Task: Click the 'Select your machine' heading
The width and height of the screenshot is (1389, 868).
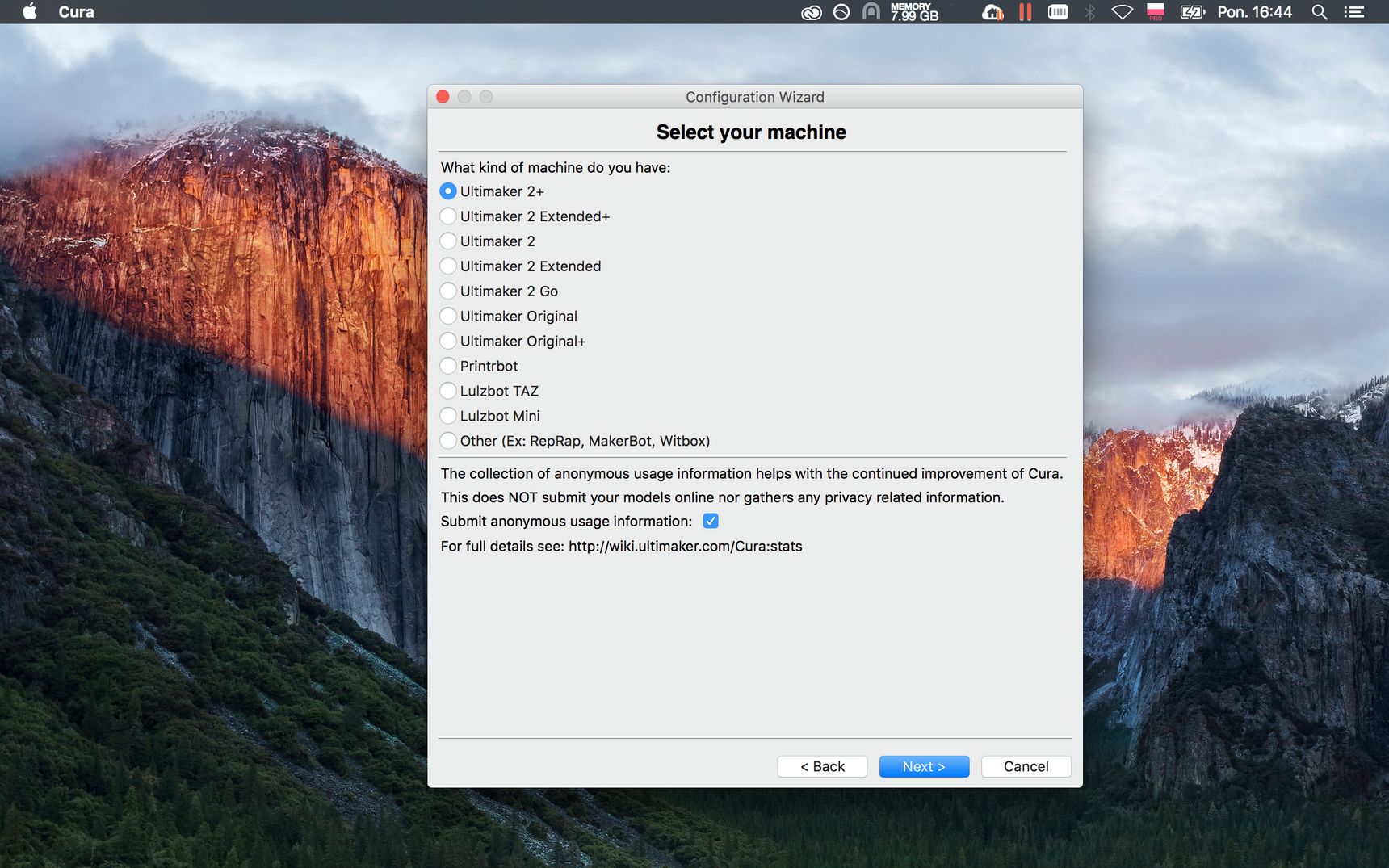Action: 751,132
